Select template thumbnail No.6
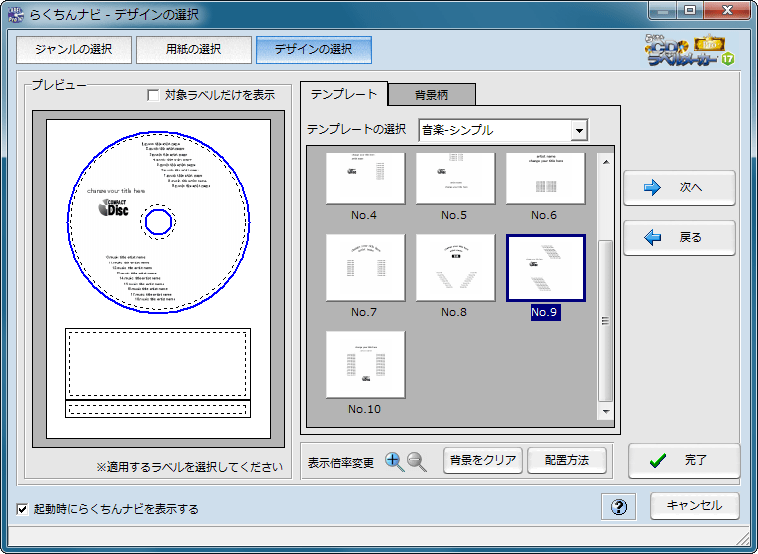Viewport: 758px width, 554px height. 545,178
